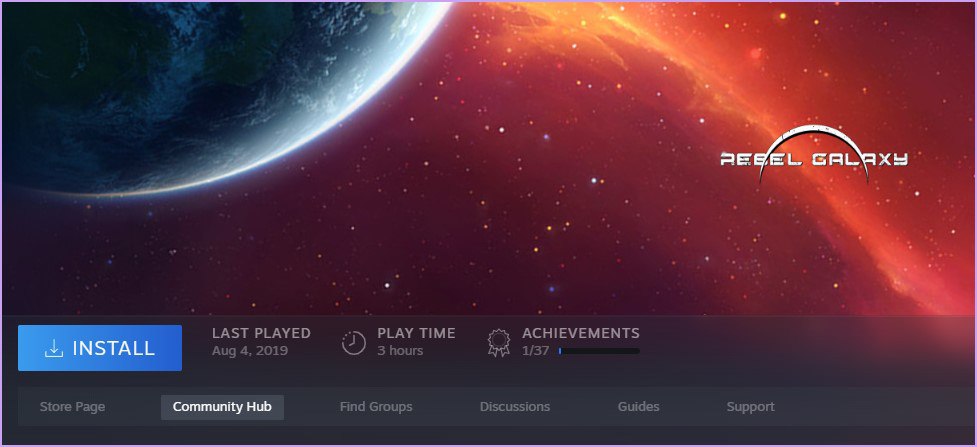Click the Play Time label
Viewport: 977px width, 447px height.
pos(416,334)
